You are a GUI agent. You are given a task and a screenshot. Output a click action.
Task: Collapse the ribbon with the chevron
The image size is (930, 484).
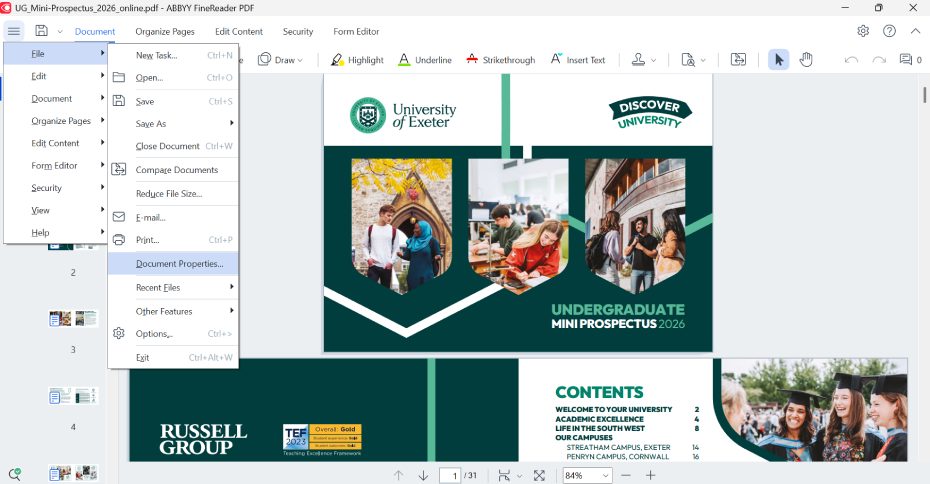pyautogui.click(x=915, y=31)
